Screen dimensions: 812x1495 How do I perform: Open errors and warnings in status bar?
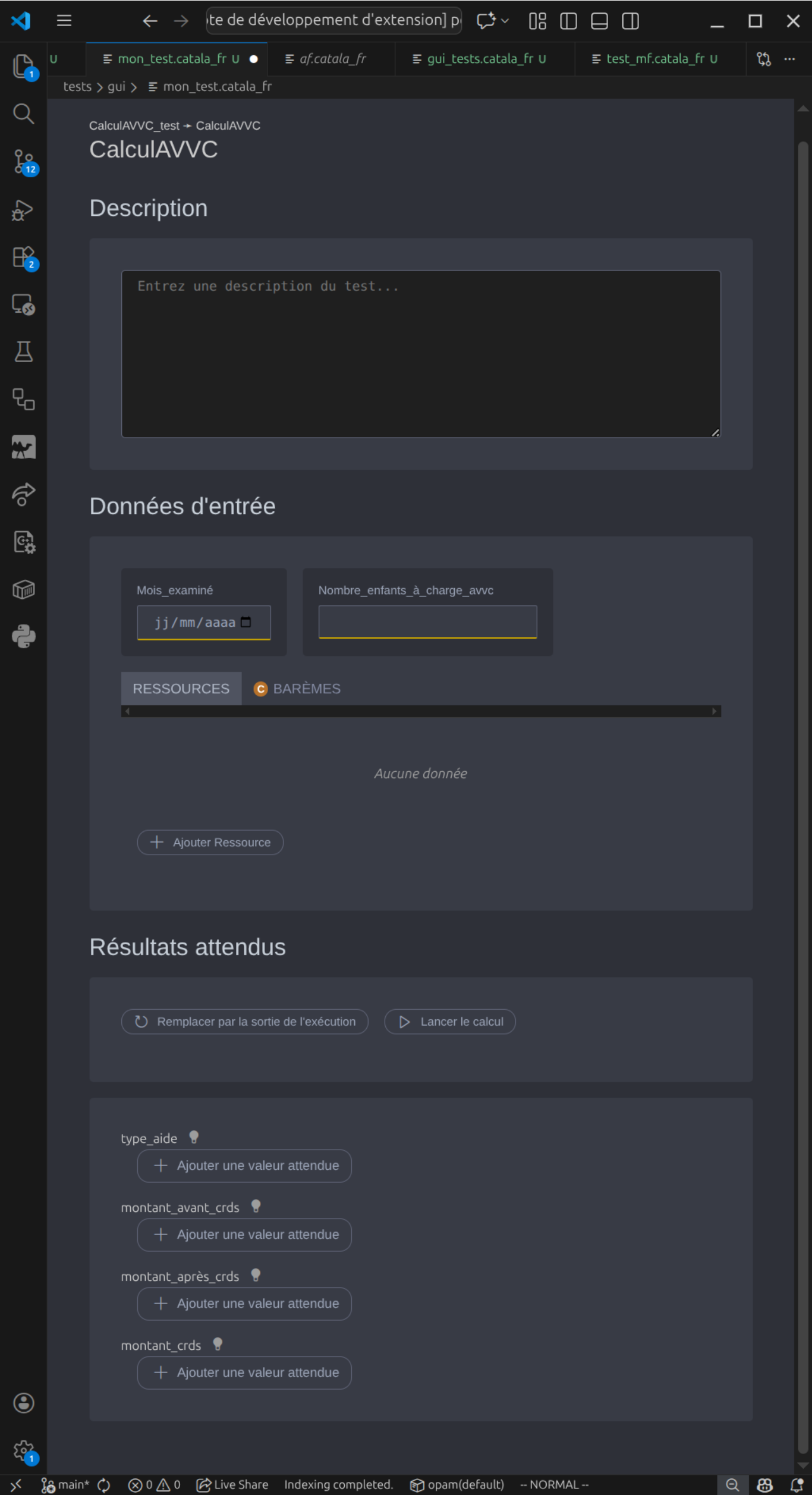pos(155,1485)
